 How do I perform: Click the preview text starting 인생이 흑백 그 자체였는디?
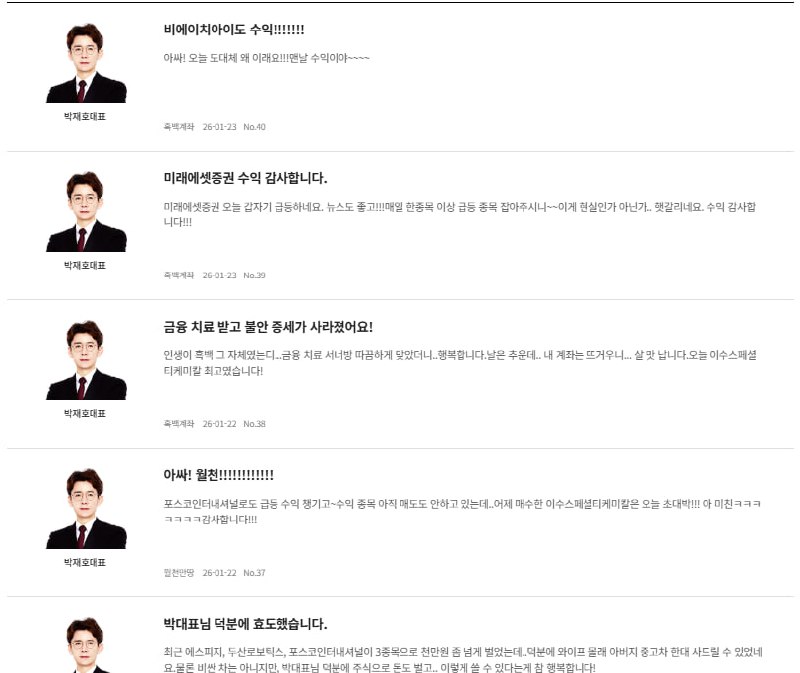tap(460, 363)
